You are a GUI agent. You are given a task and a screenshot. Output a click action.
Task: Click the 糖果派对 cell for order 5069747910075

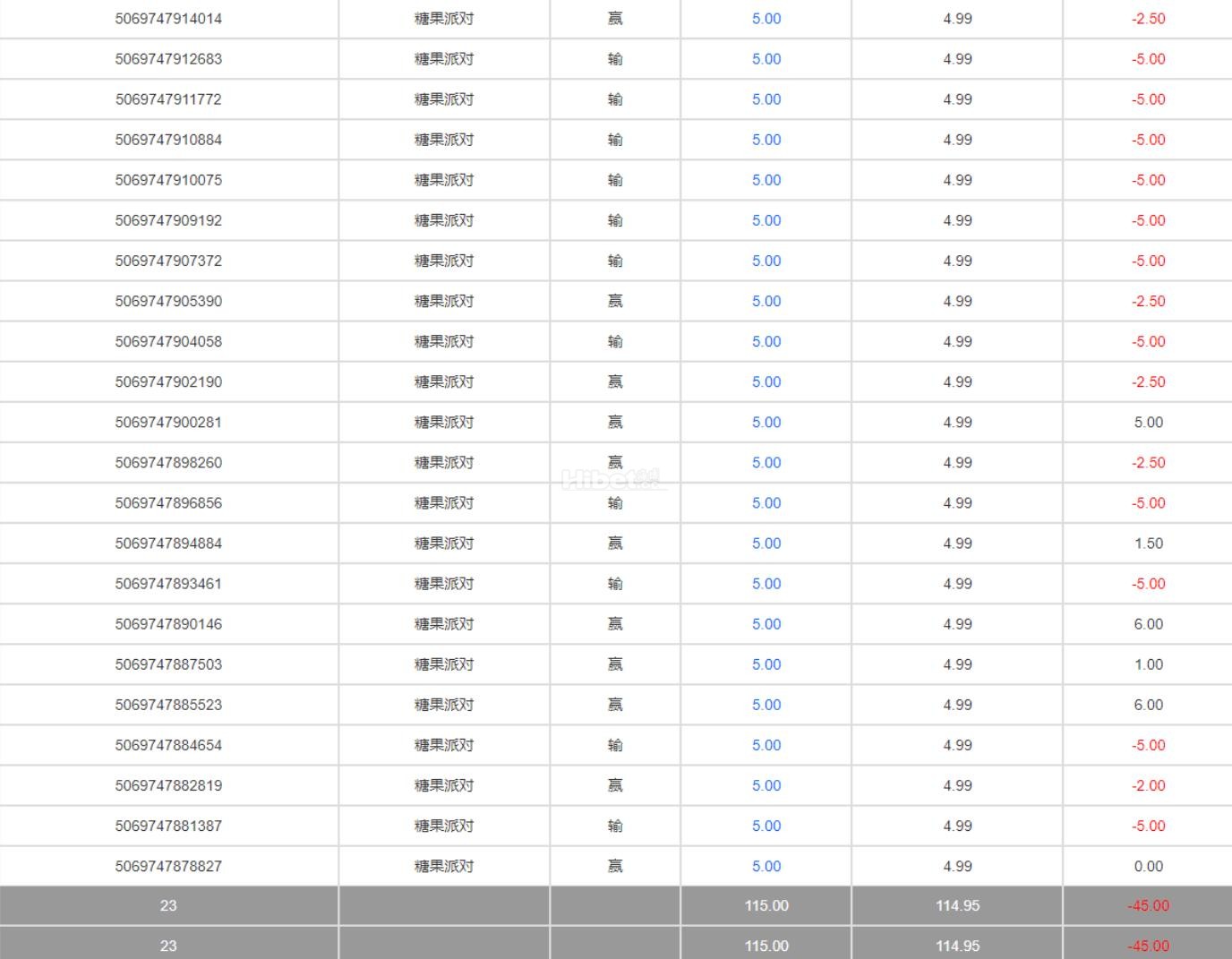click(x=444, y=180)
